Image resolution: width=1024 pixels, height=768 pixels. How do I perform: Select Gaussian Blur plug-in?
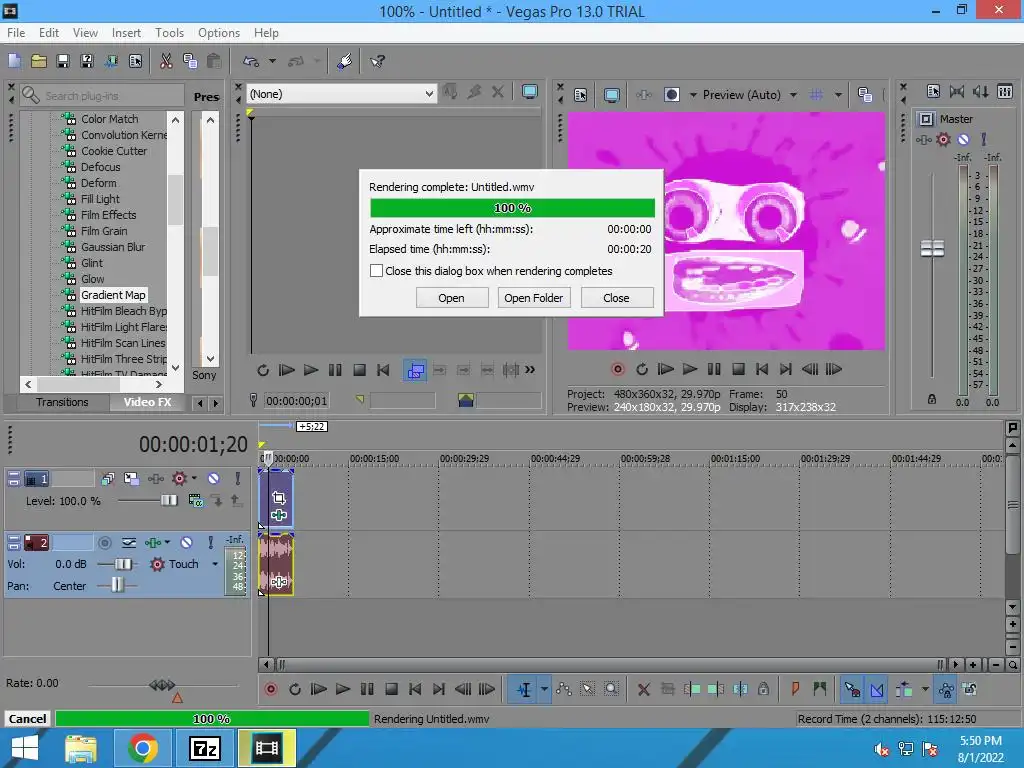[113, 247]
